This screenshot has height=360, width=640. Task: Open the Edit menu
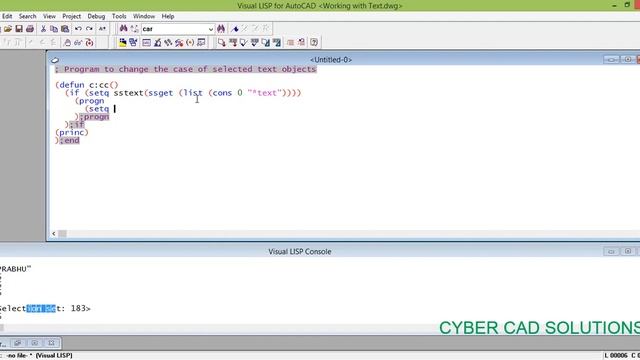pos(7,16)
